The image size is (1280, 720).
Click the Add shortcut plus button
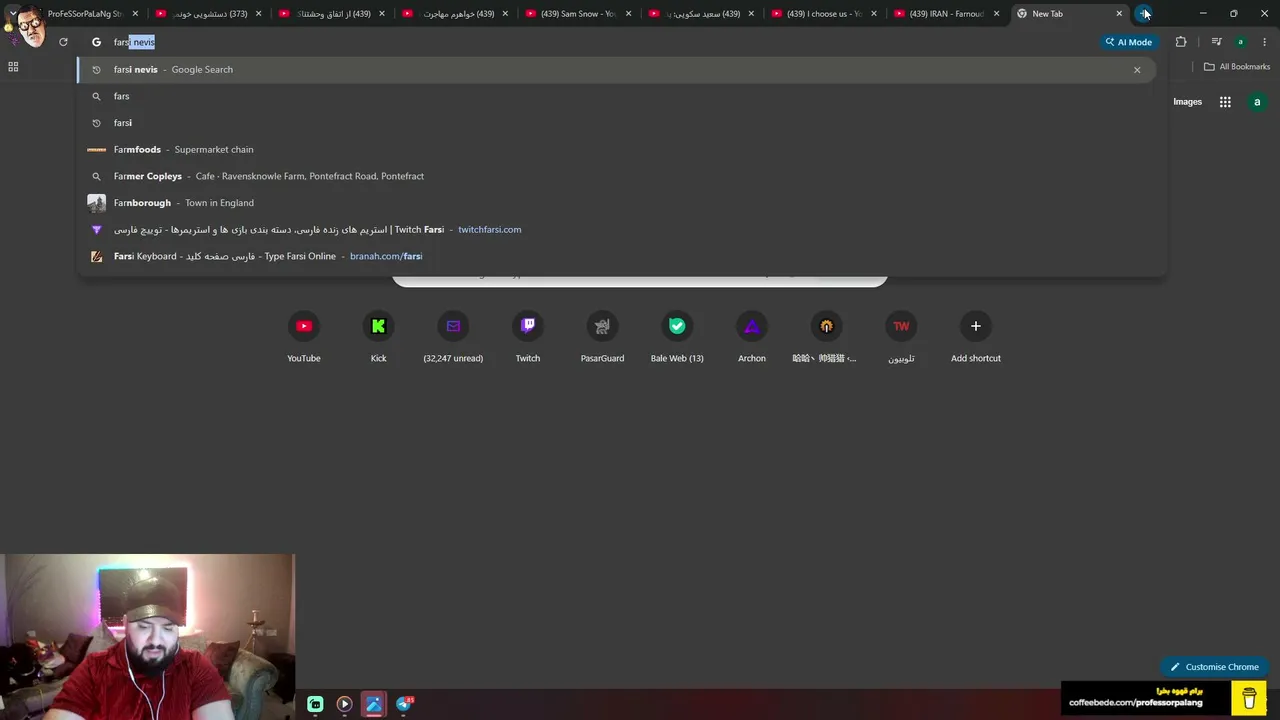pyautogui.click(x=976, y=326)
